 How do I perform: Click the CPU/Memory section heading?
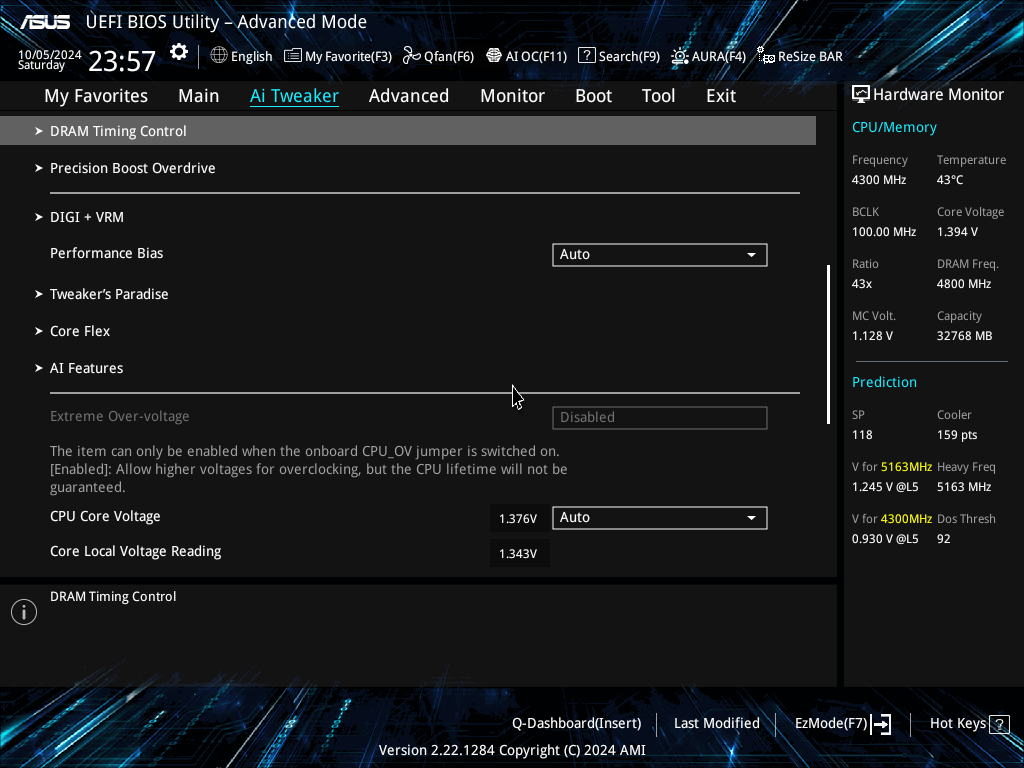click(894, 127)
